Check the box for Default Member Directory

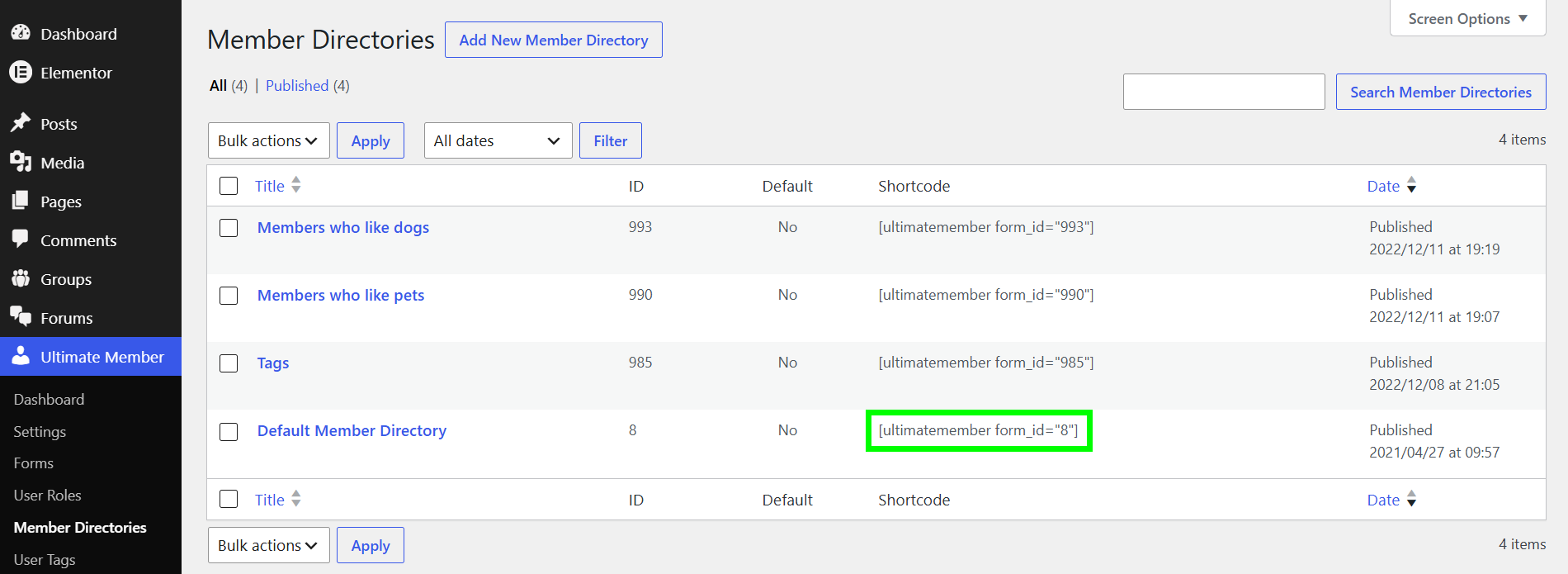tap(229, 432)
